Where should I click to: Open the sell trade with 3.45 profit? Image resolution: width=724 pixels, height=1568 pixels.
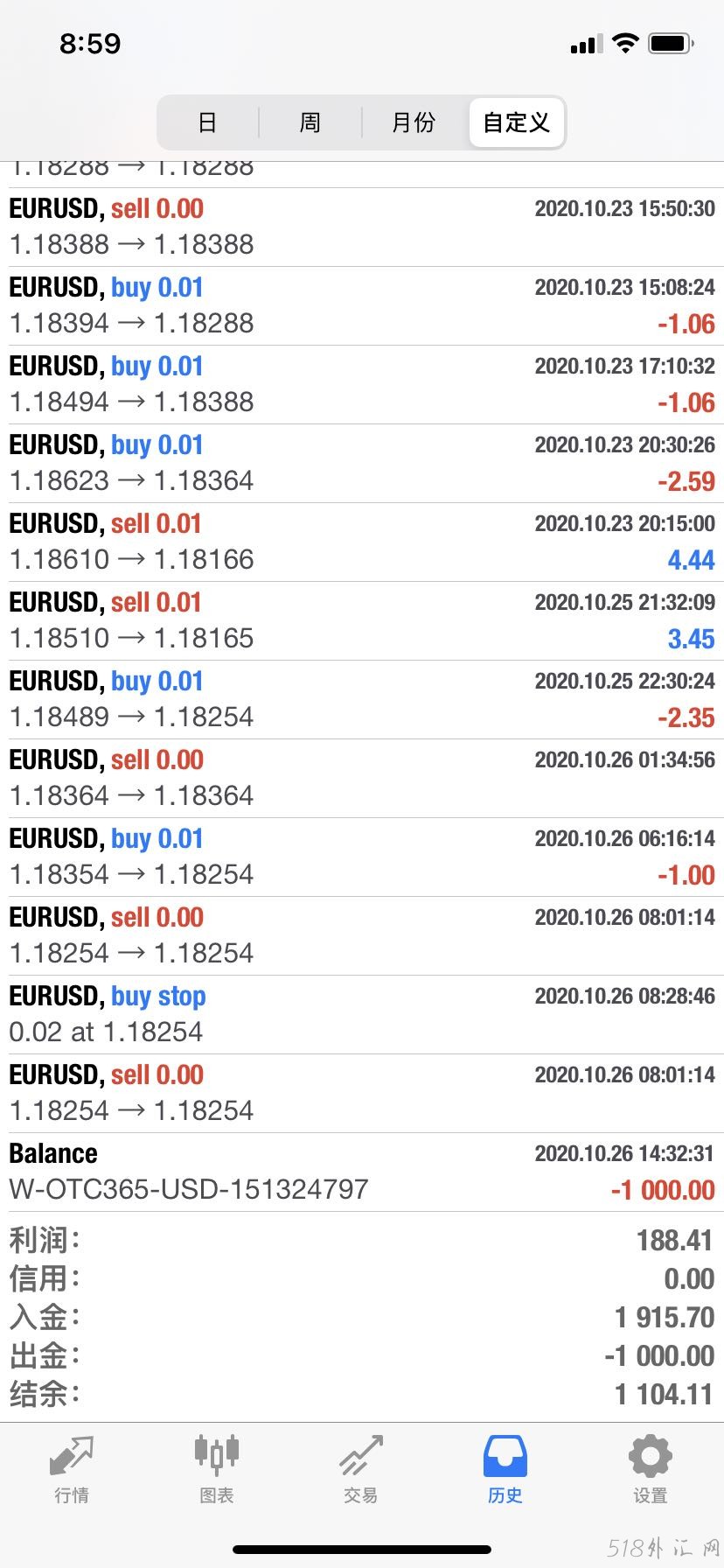tap(362, 621)
